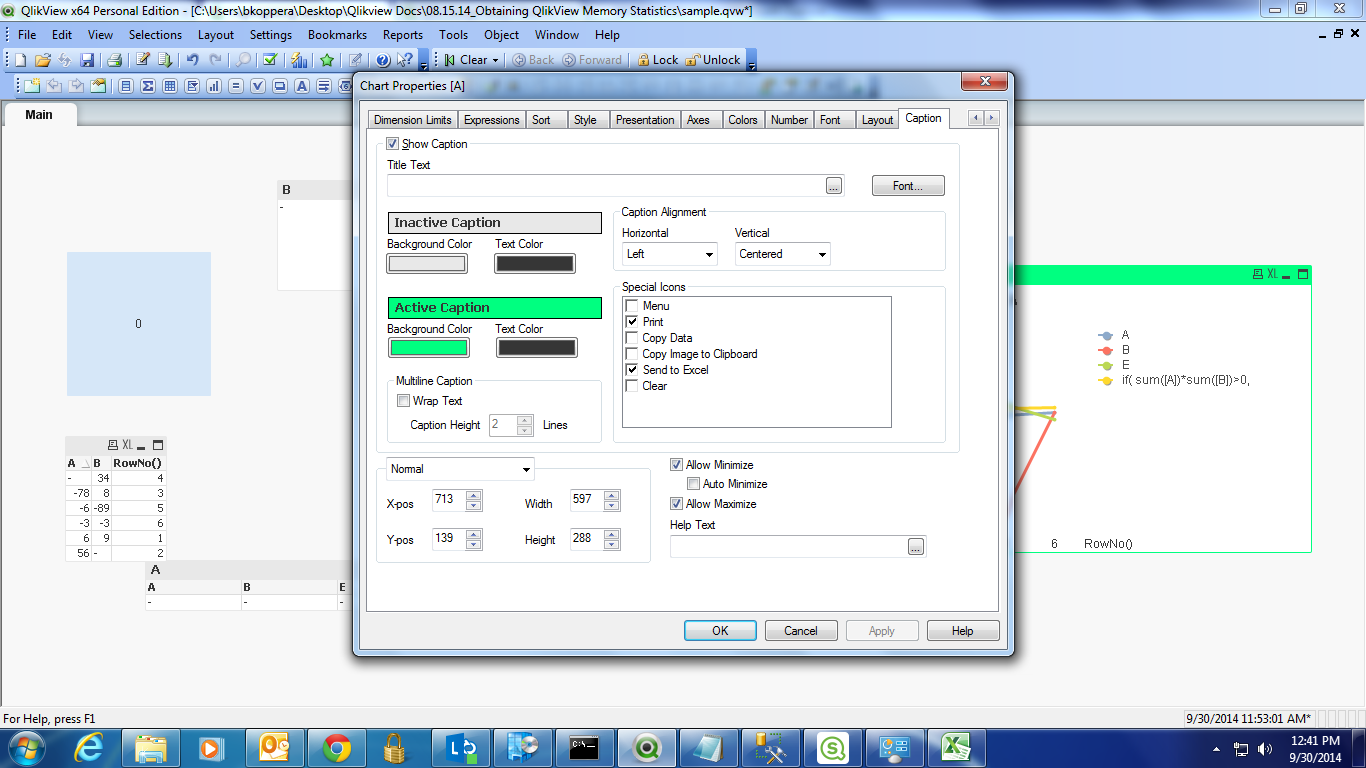Enable the Wrap Text checkbox
This screenshot has height=768, width=1366.
point(404,401)
